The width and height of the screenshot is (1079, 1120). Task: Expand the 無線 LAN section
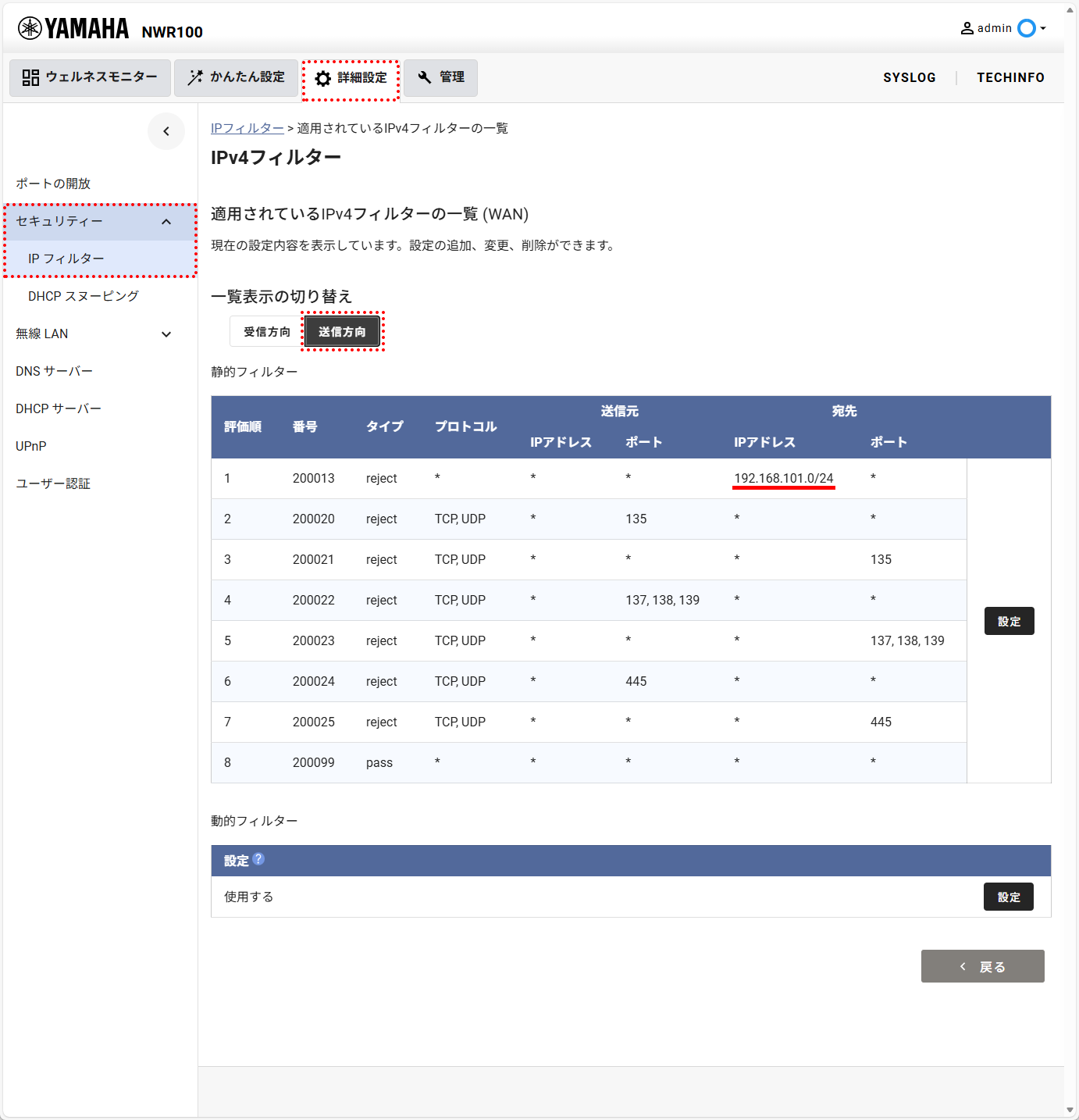click(100, 334)
